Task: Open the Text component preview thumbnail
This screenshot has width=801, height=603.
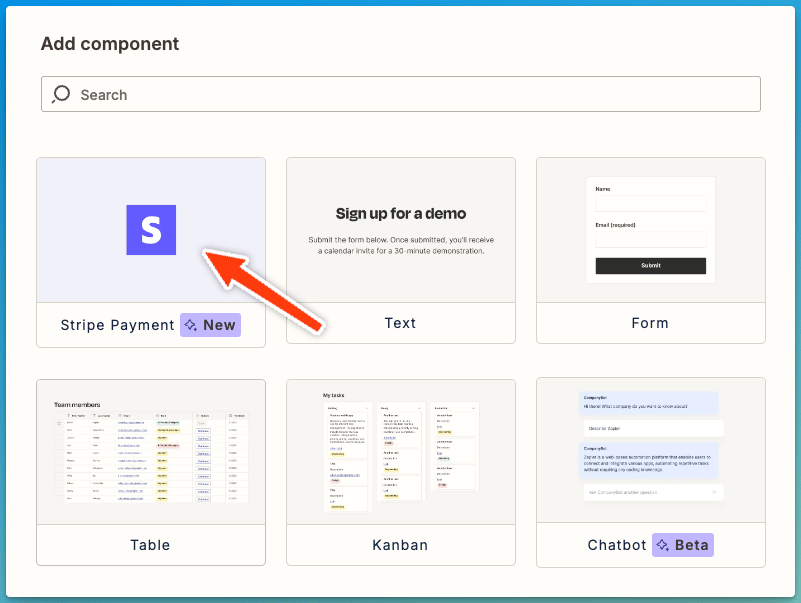Action: 401,230
